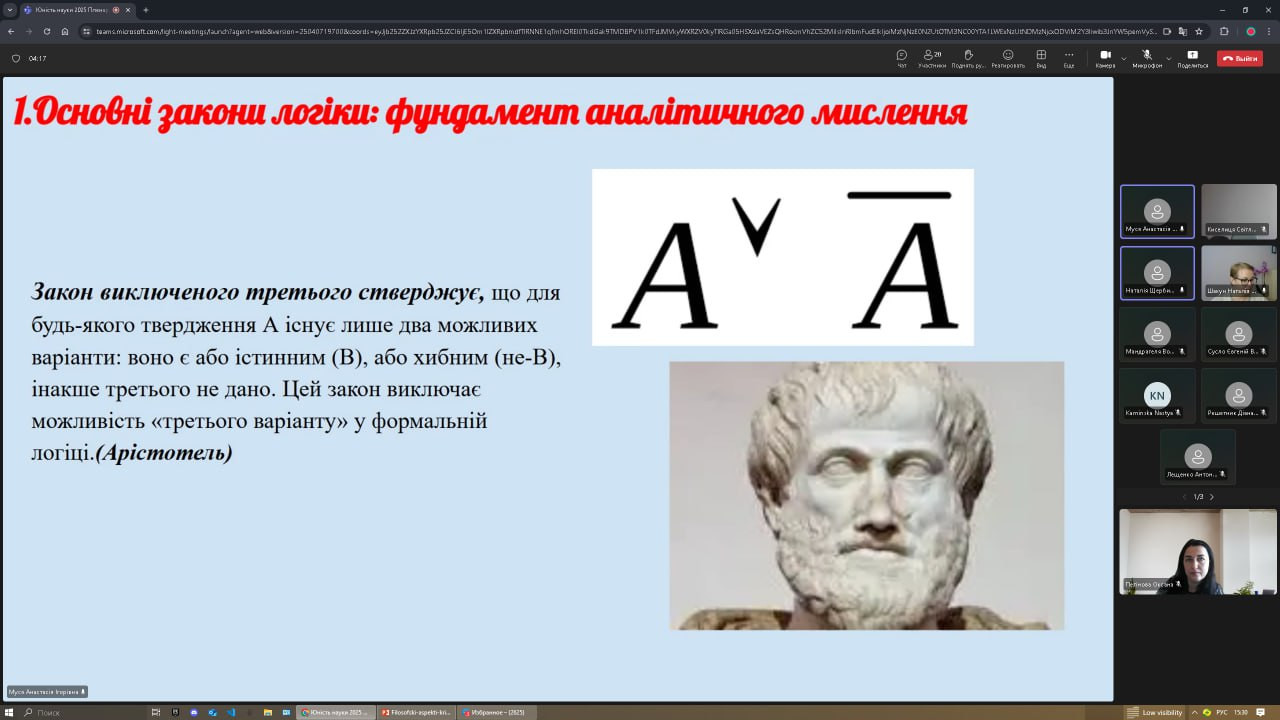The image size is (1280, 720).
Task: Switch to Filosofski-aspekti PowerPoint taskbar window
Action: (417, 712)
